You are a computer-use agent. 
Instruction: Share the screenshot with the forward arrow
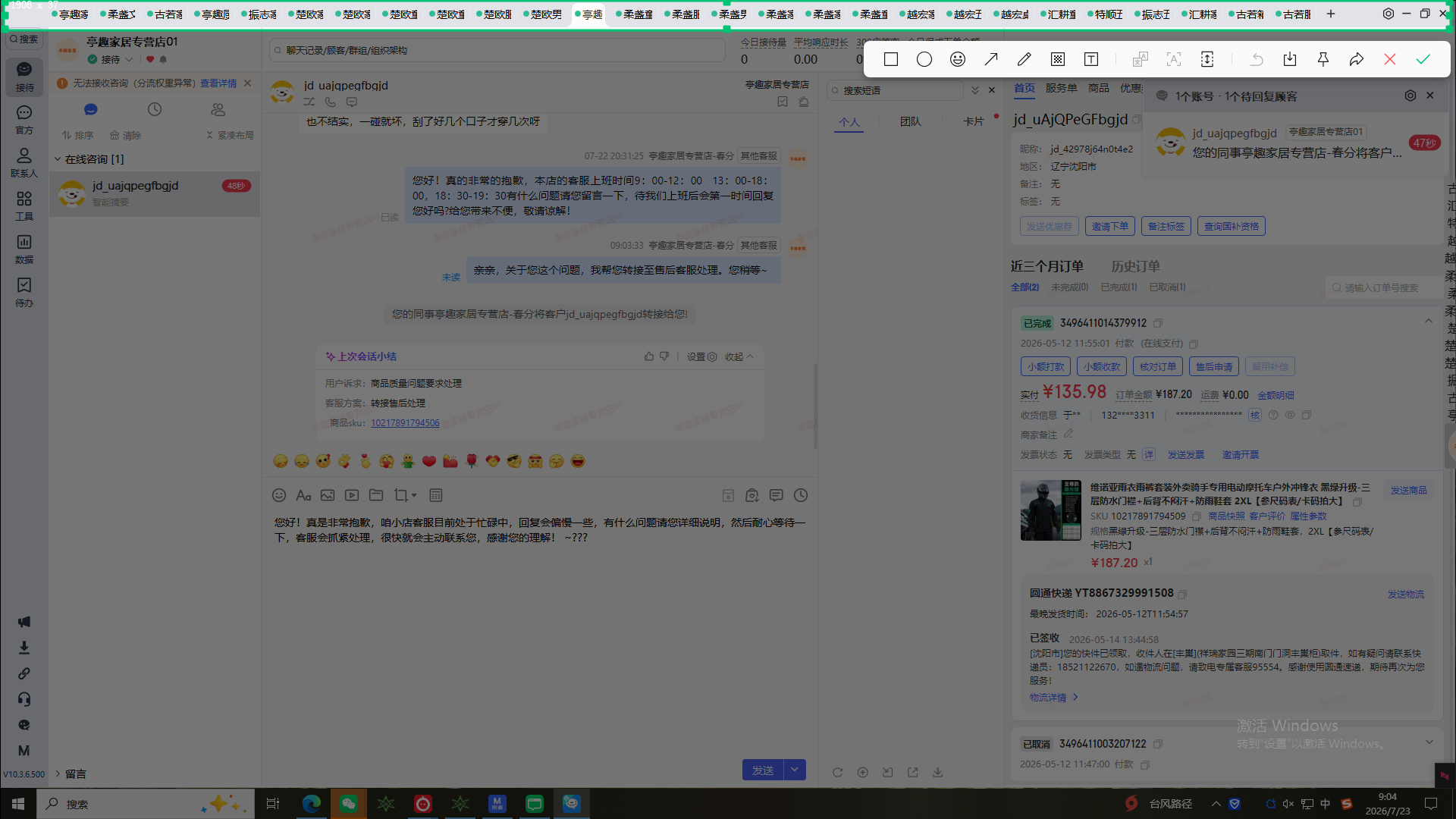1357,59
